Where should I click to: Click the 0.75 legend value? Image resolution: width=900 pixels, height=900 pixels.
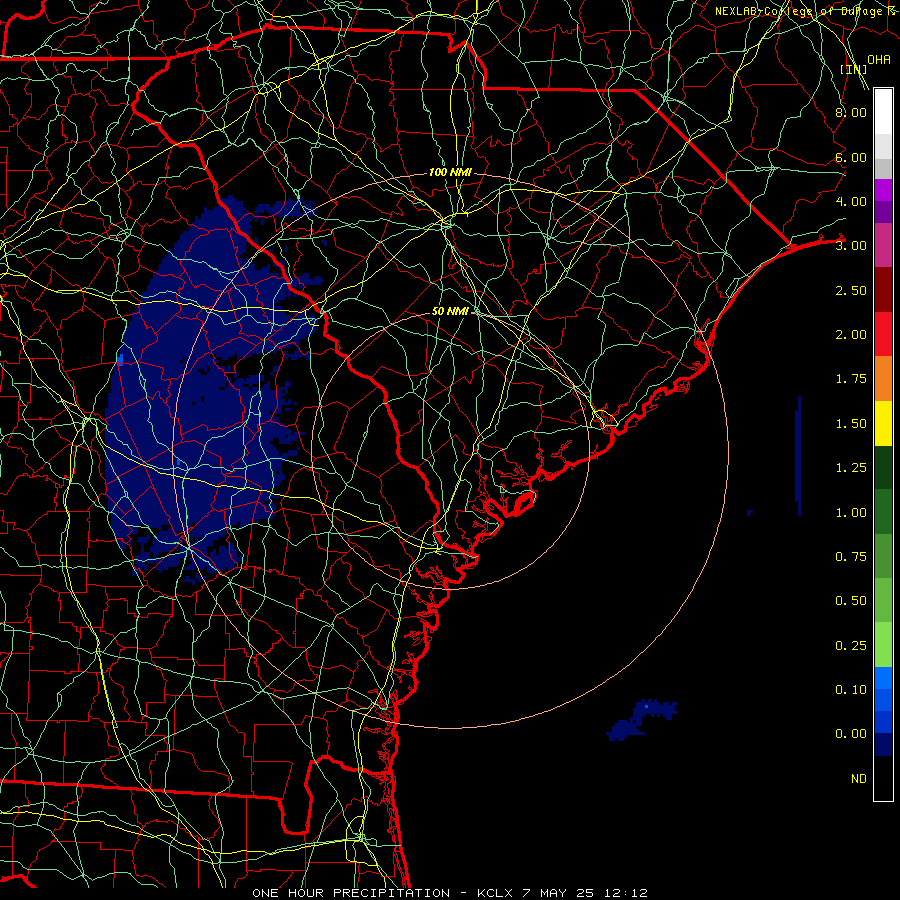click(851, 557)
